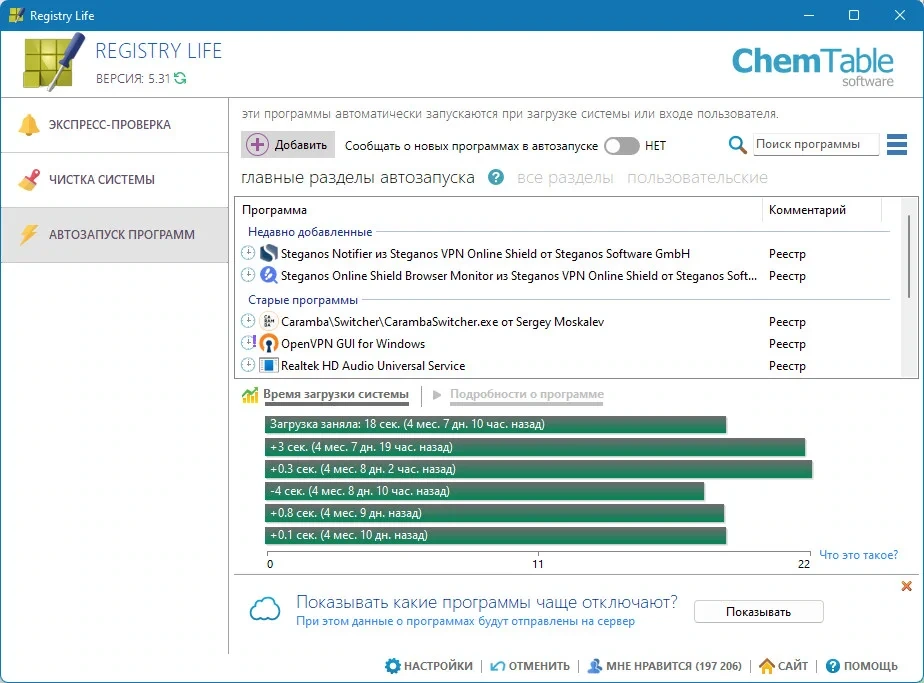Select the Steganos Notifier row text
This screenshot has height=683, width=924.
pyautogui.click(x=485, y=253)
